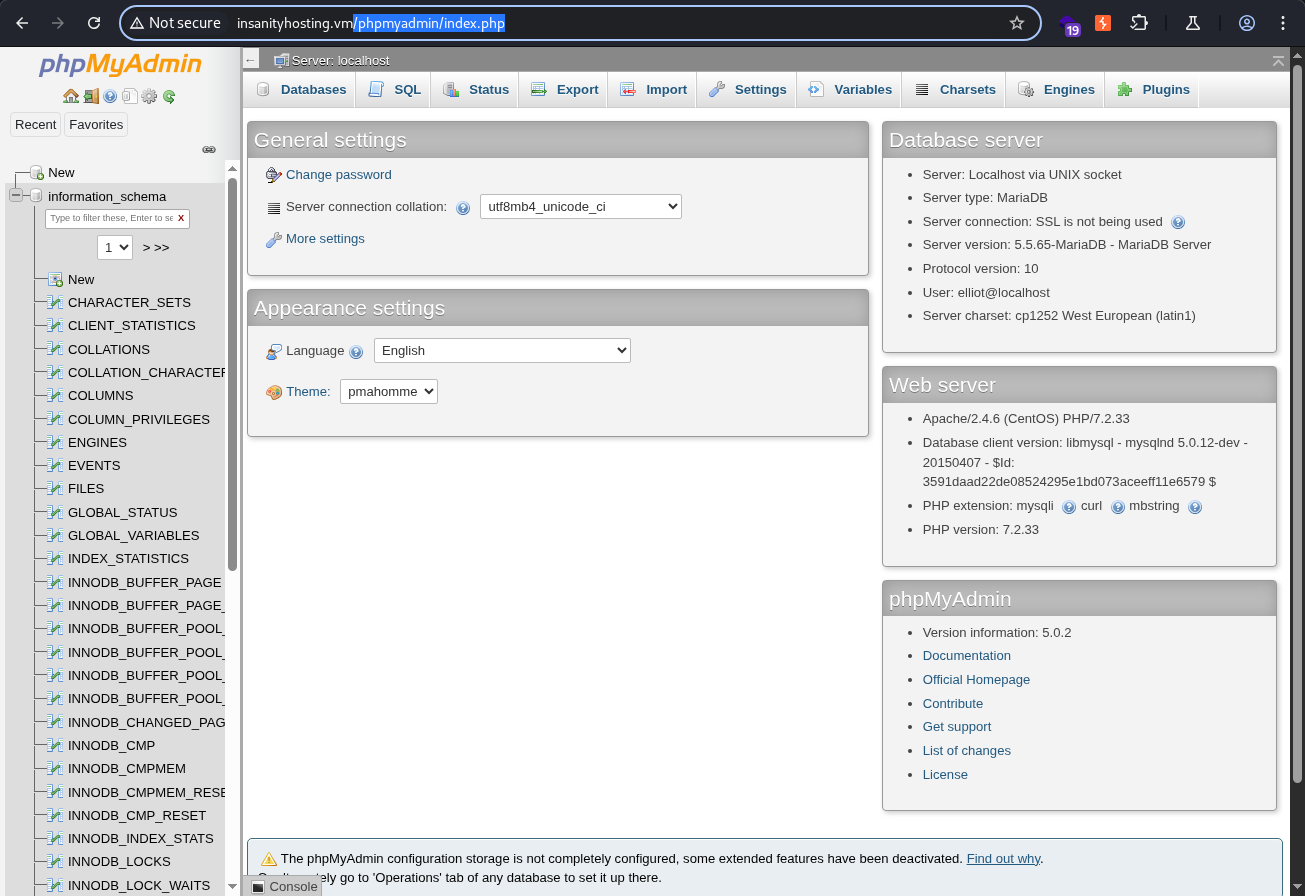Collapse main panel top with arrows icon
This screenshot has height=896, width=1305.
tap(1278, 61)
